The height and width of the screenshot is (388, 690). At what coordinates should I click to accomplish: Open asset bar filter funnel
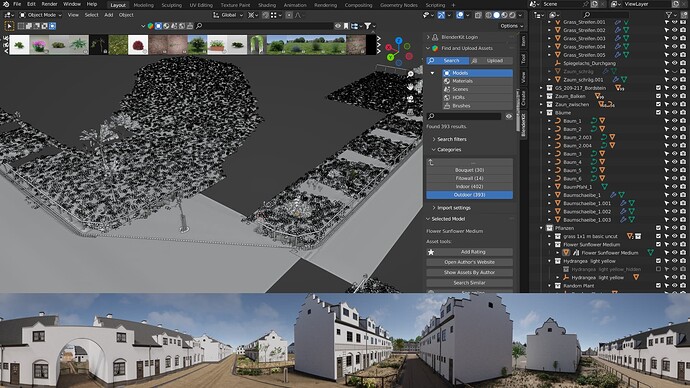pos(367,26)
